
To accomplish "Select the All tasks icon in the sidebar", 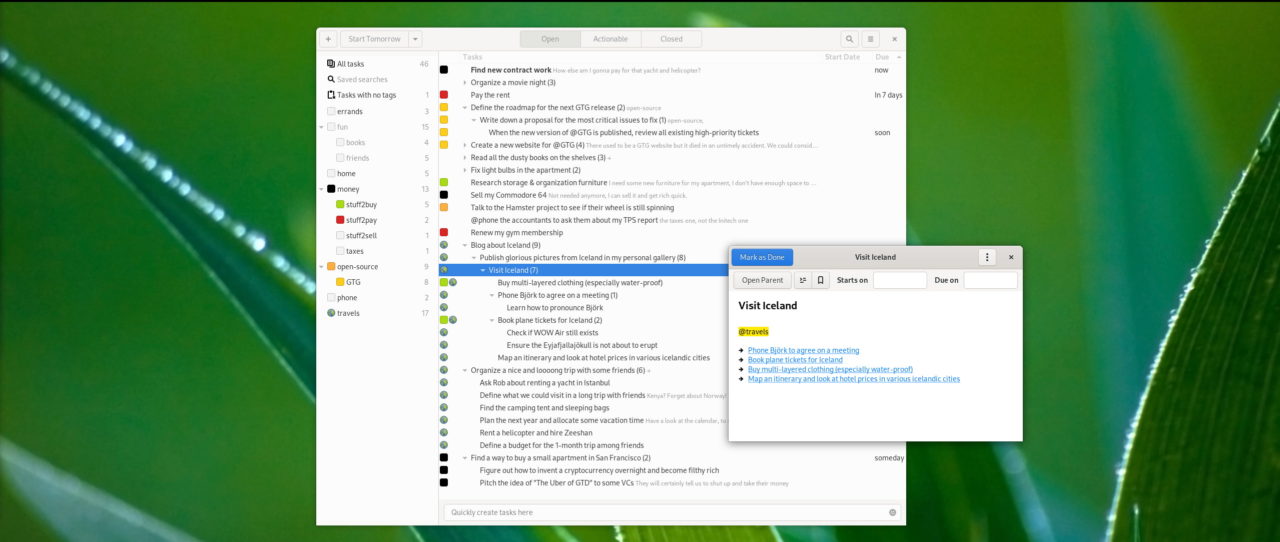I will point(331,64).
